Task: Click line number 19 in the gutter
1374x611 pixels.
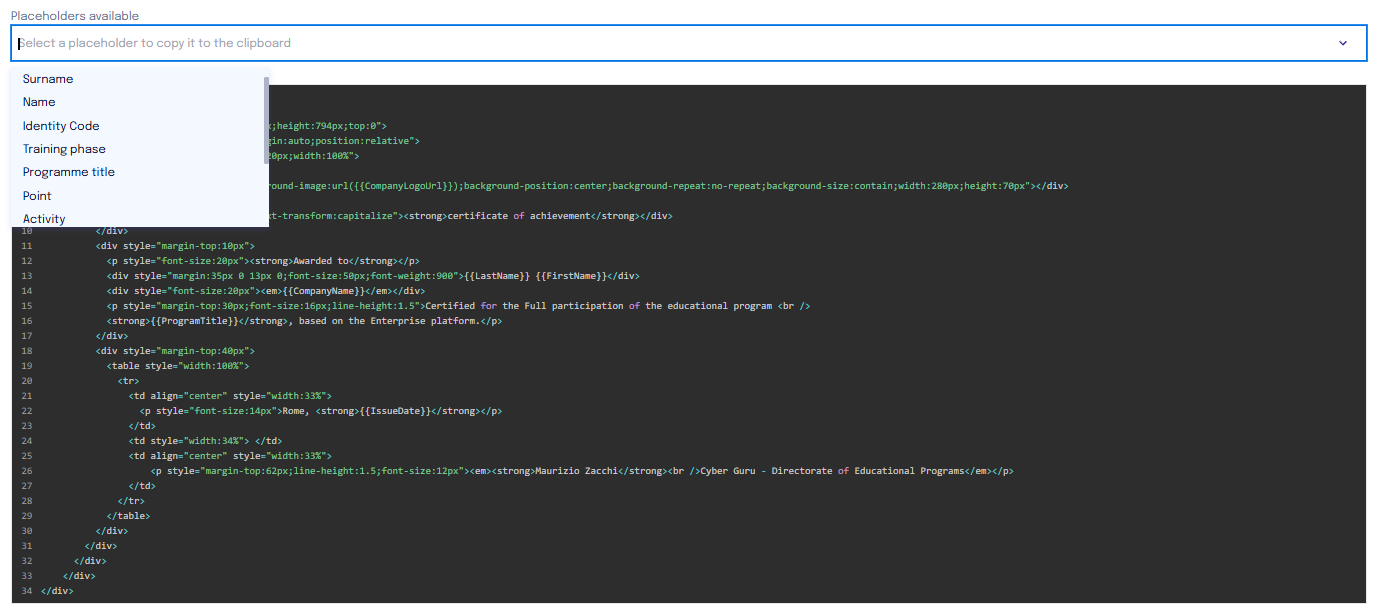Action: [x=27, y=366]
